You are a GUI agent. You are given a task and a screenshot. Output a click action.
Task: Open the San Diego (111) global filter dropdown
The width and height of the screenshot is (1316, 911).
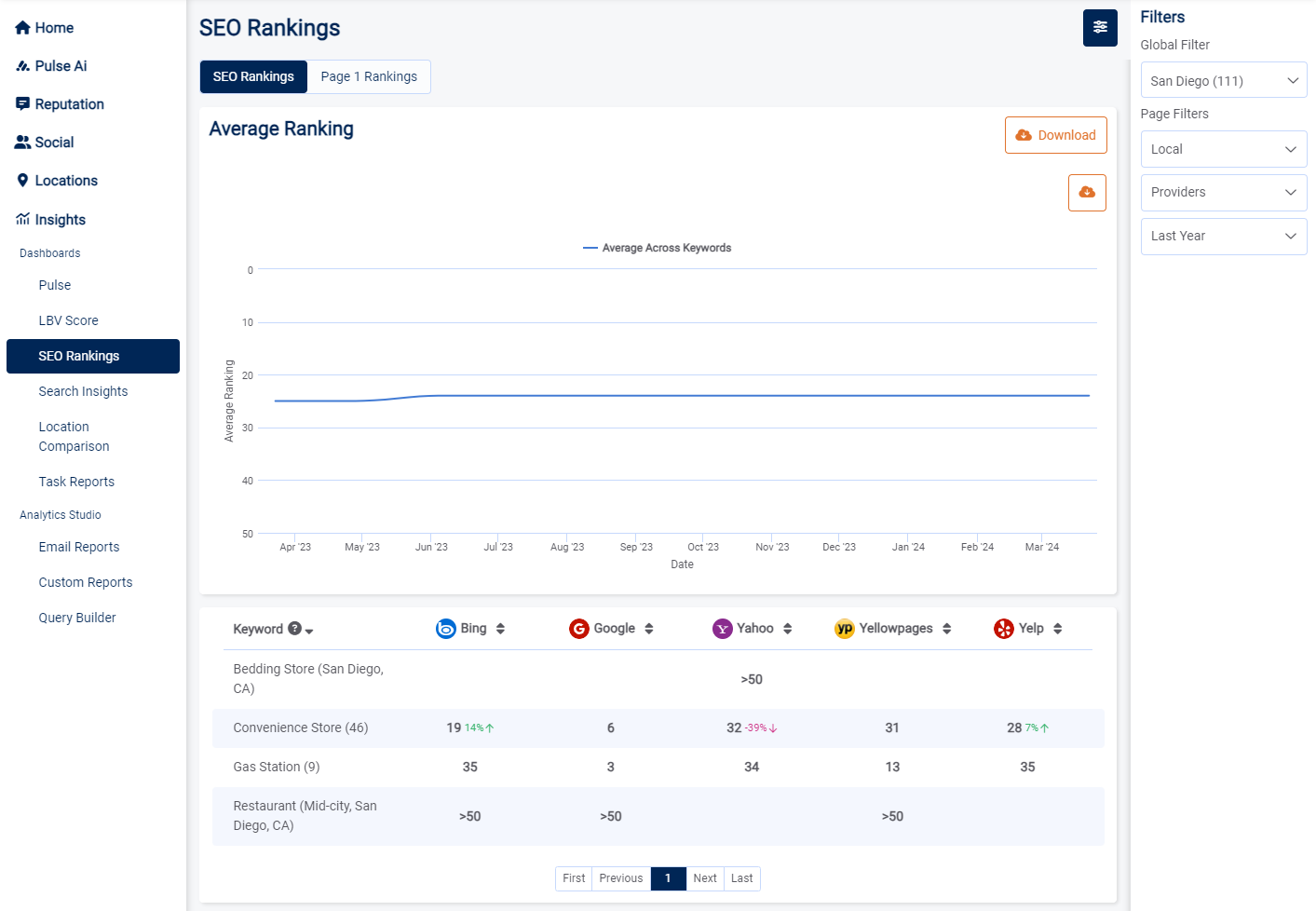(1223, 81)
